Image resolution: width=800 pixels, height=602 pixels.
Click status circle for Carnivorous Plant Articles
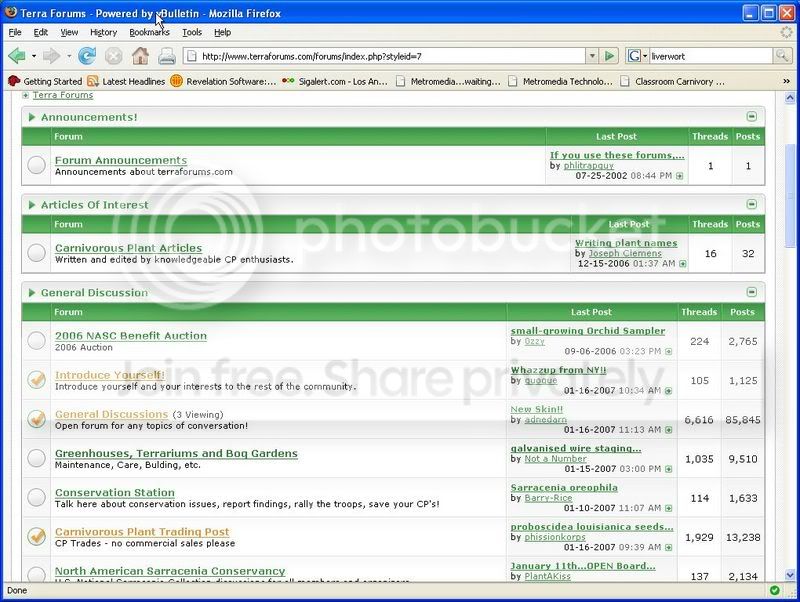click(x=36, y=253)
